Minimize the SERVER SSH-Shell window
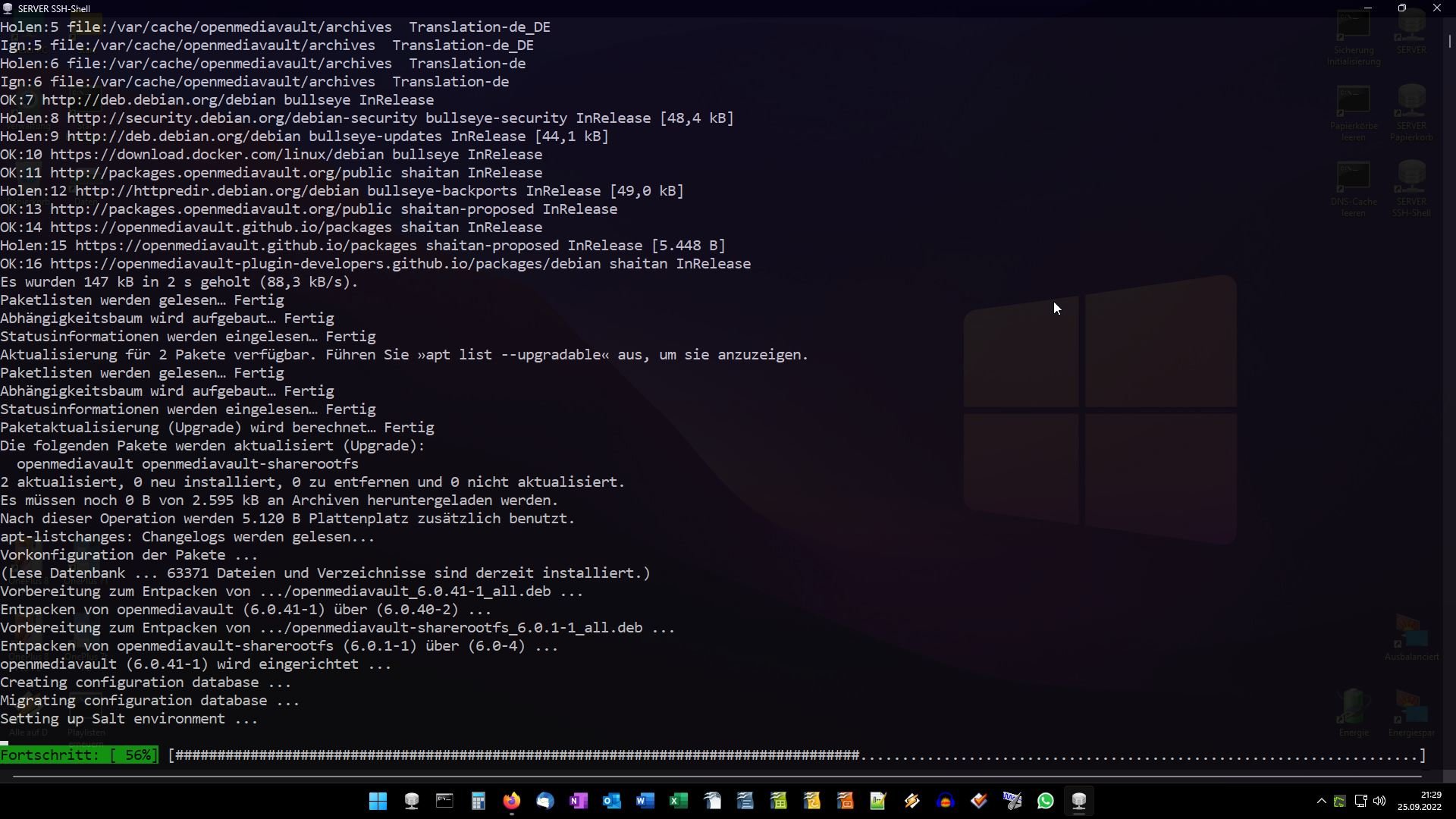 1368,8
